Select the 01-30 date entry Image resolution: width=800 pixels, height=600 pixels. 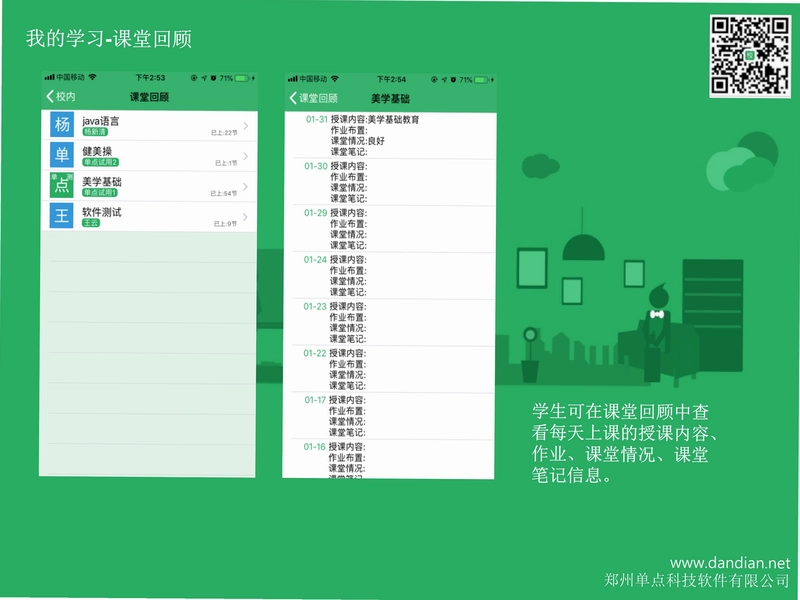(316, 166)
